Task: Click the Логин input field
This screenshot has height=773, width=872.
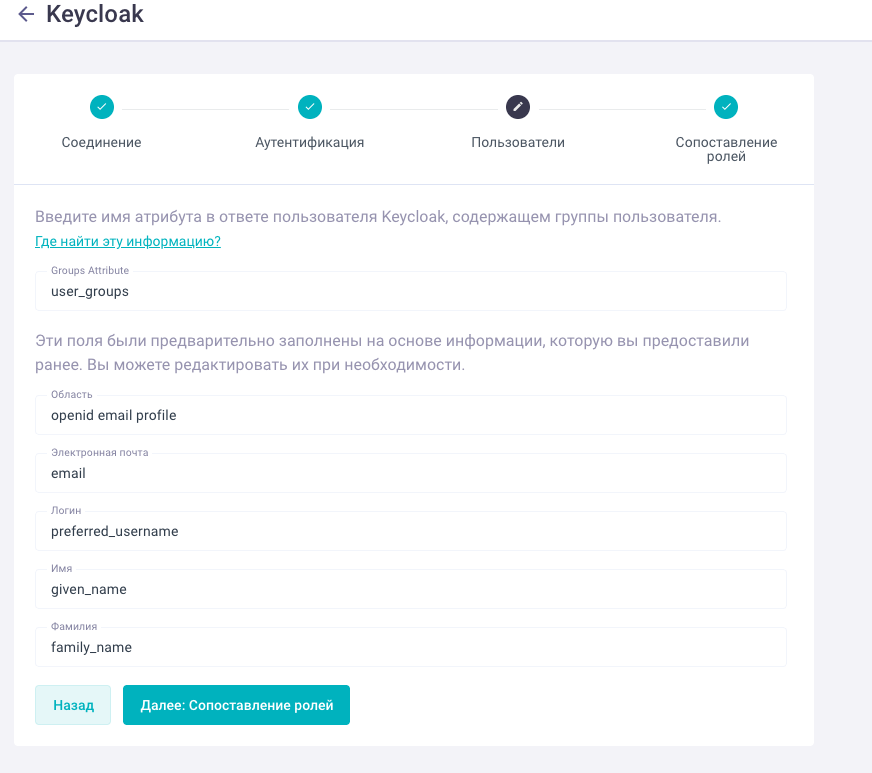Action: [x=410, y=531]
